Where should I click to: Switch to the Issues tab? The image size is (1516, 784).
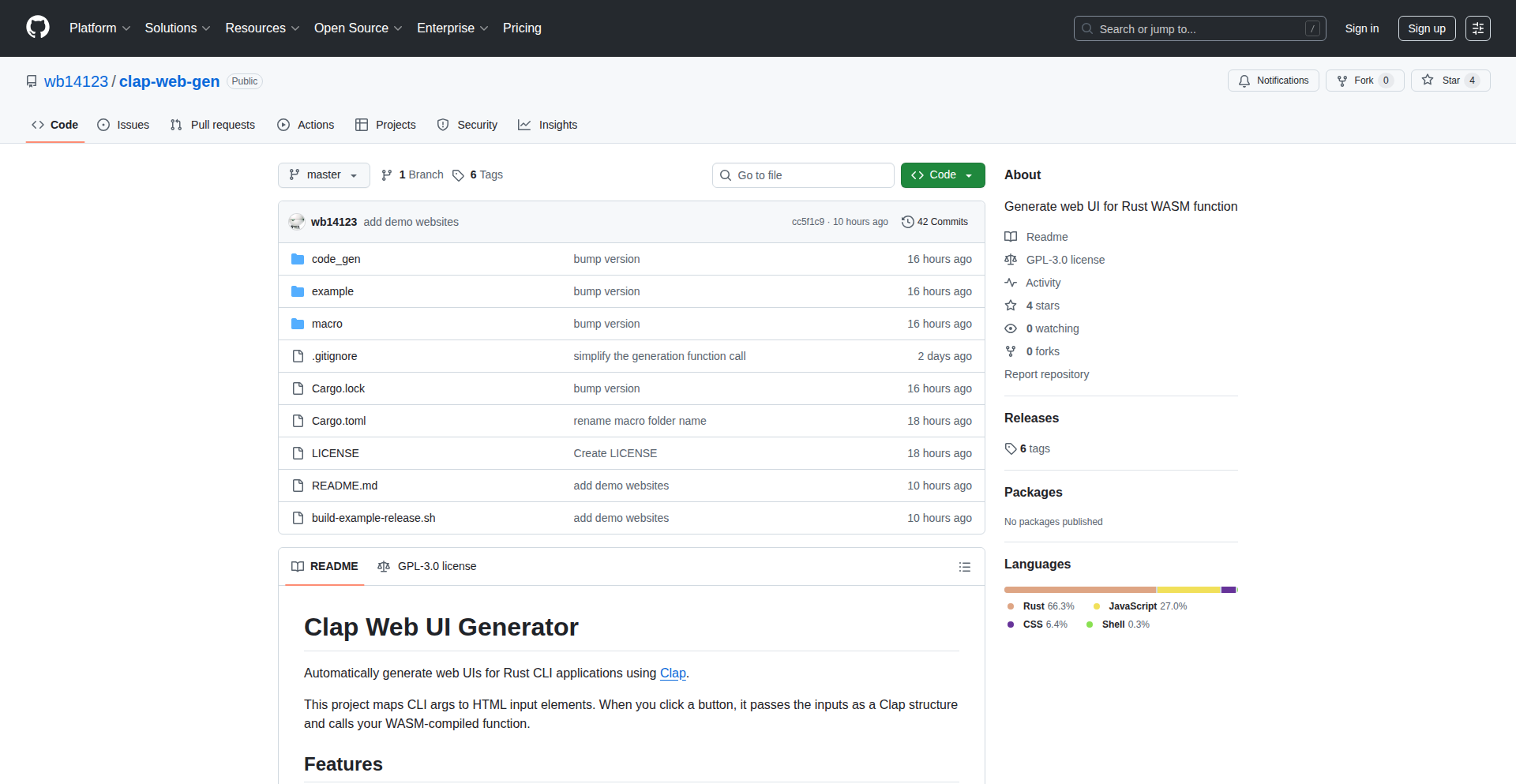pos(123,125)
